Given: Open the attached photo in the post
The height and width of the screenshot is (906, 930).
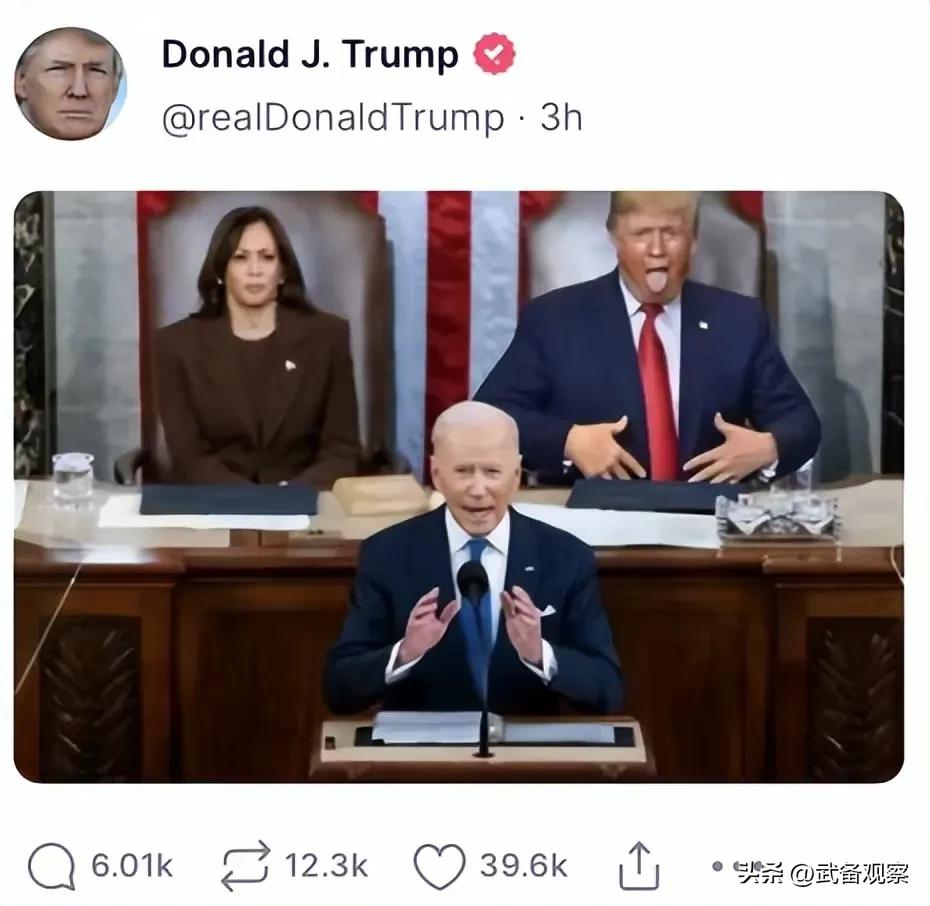Looking at the screenshot, I should click(458, 486).
